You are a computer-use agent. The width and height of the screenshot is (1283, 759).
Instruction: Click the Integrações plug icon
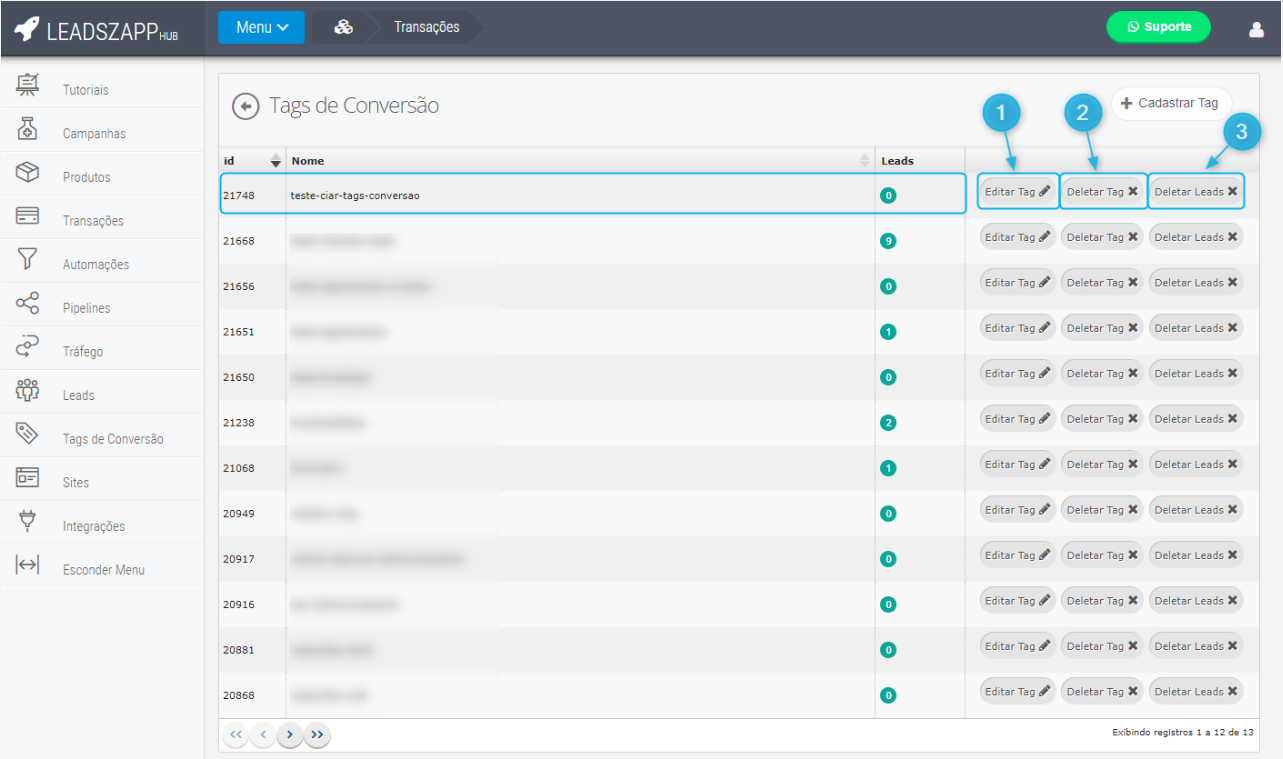27,523
